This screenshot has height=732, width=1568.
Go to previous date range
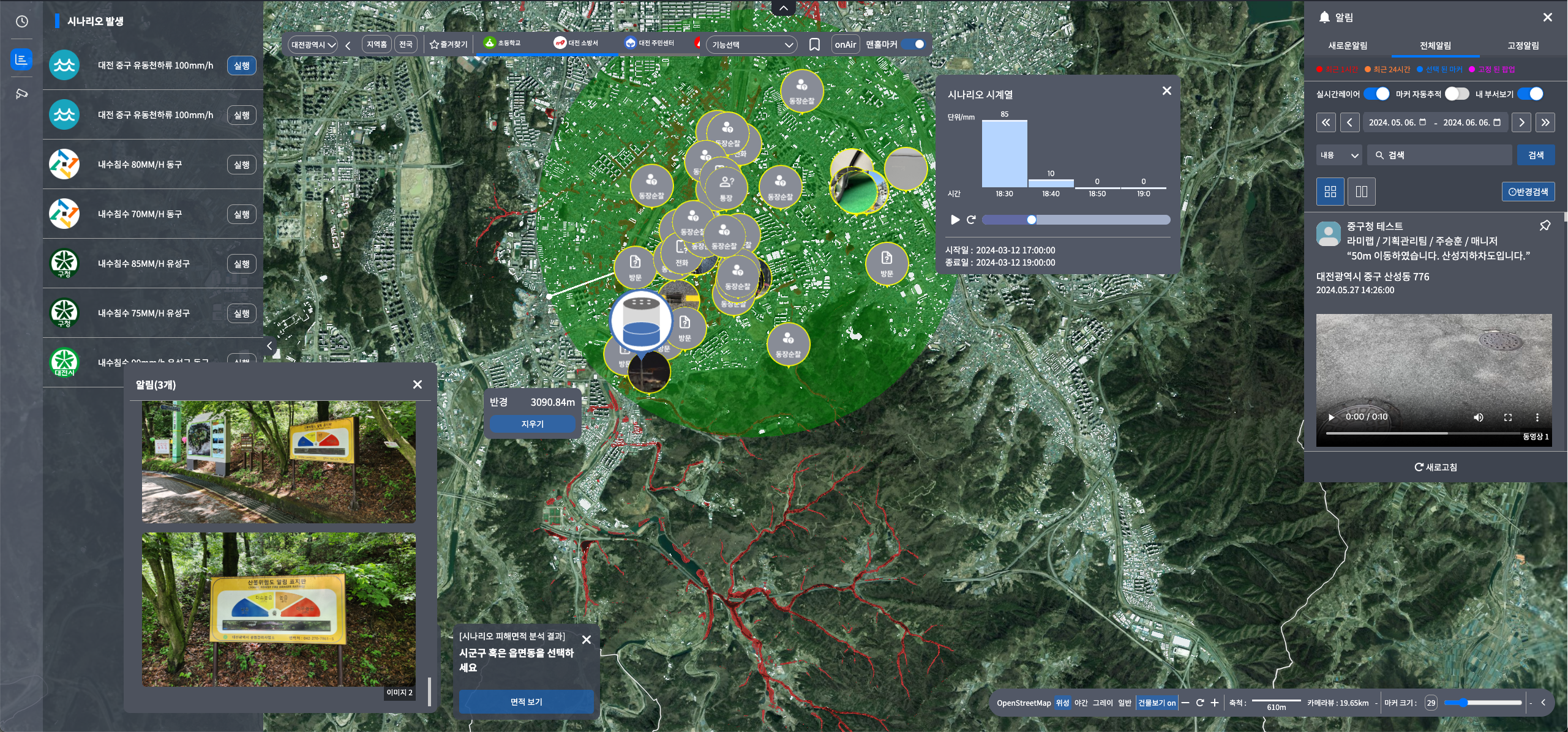coord(1349,122)
